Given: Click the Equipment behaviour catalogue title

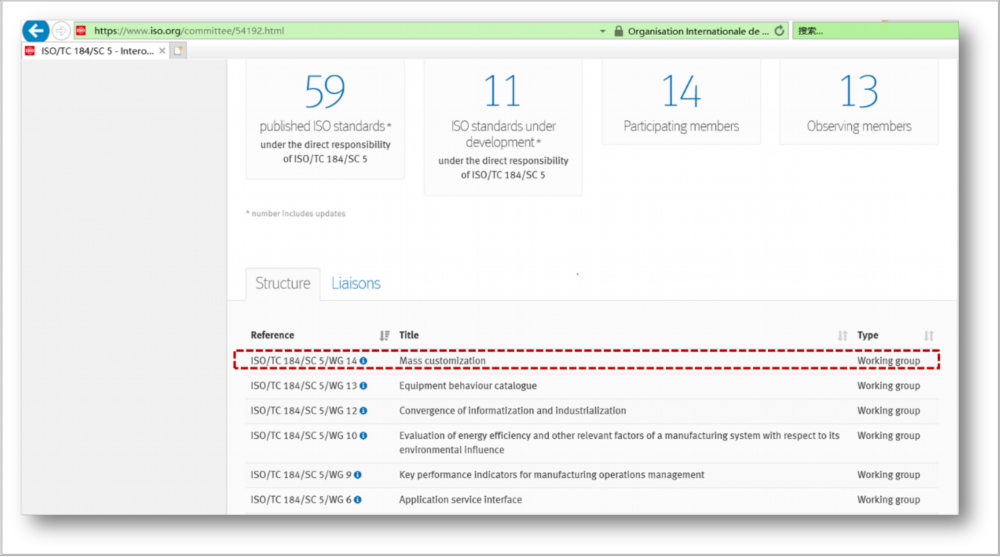Looking at the screenshot, I should pyautogui.click(x=467, y=386).
